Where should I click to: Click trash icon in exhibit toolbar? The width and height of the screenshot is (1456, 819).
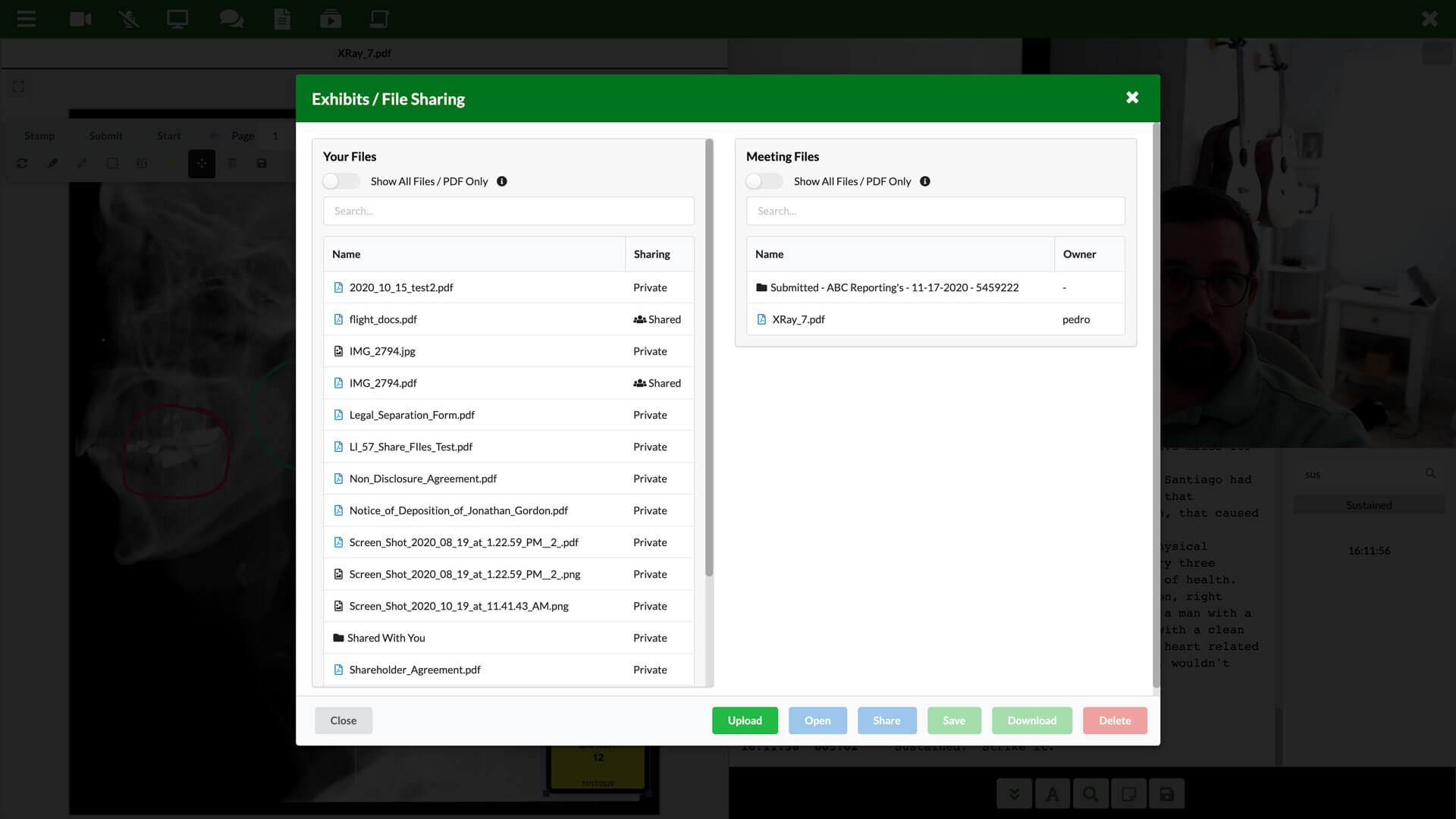(x=232, y=163)
